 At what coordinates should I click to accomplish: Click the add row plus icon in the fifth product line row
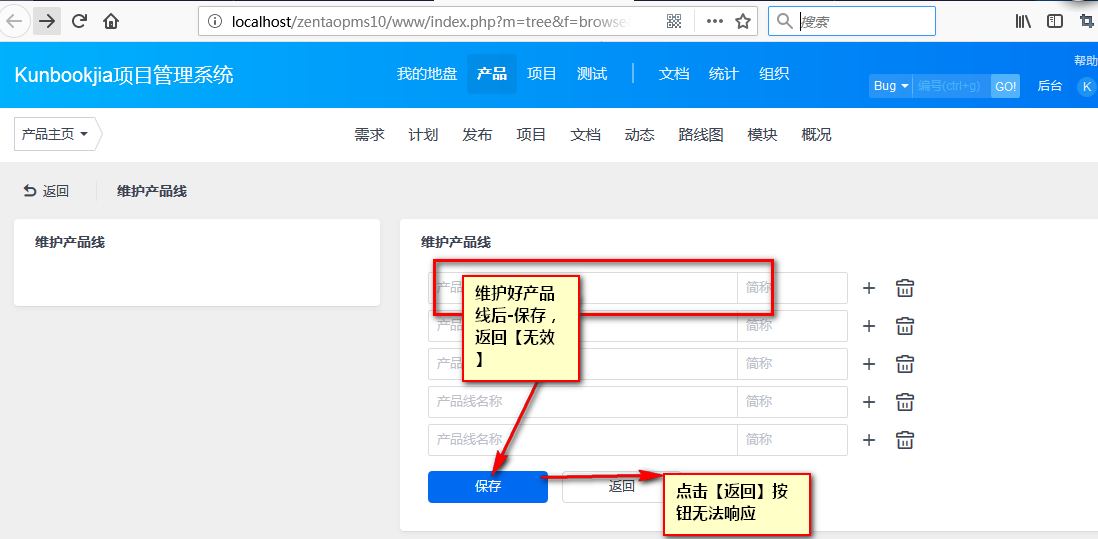[869, 440]
